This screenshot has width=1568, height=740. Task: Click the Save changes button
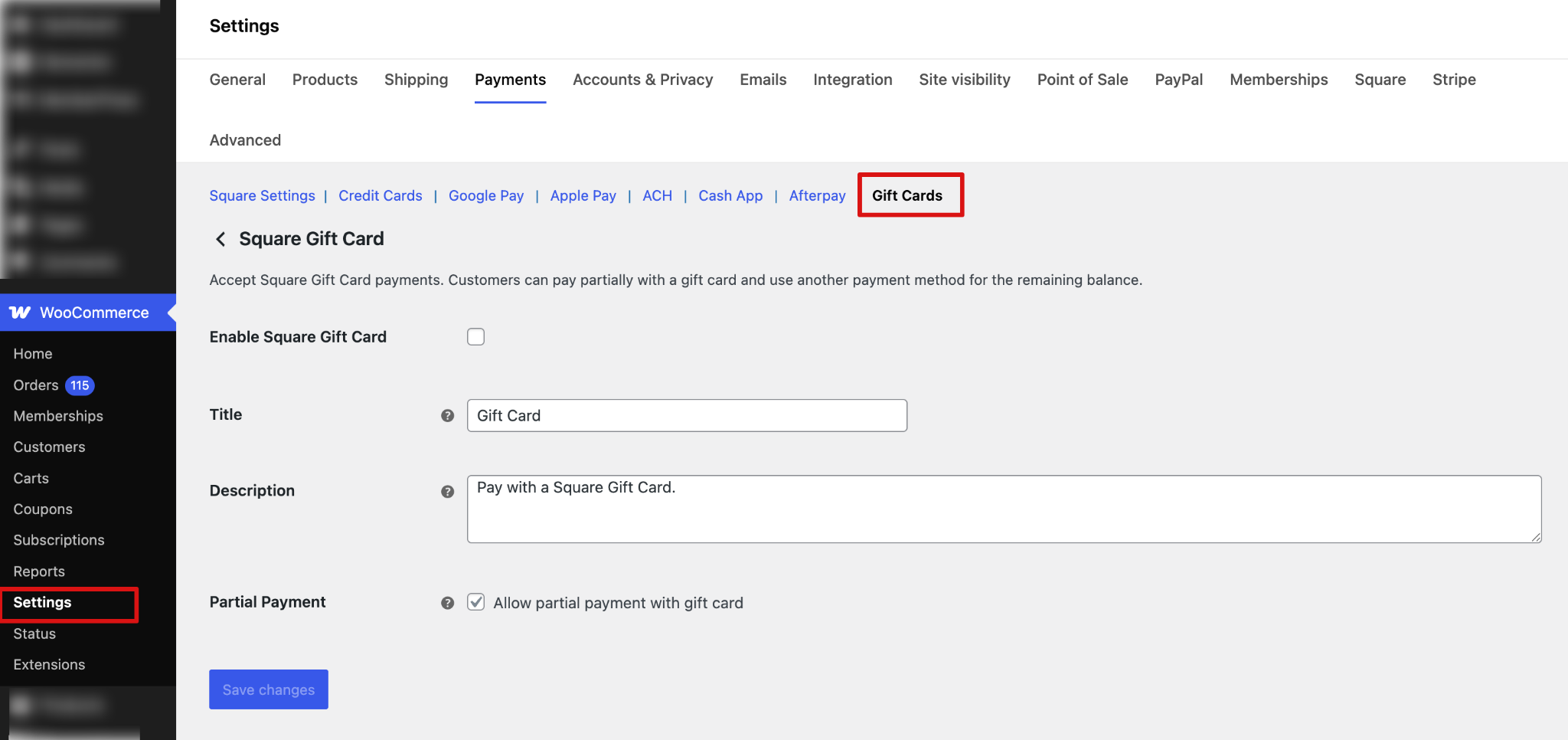(x=268, y=689)
